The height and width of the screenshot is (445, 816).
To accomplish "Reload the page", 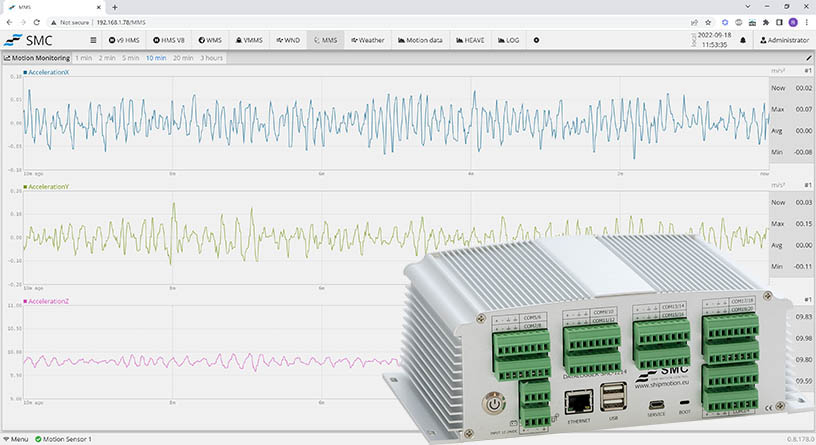I will click(x=36, y=22).
